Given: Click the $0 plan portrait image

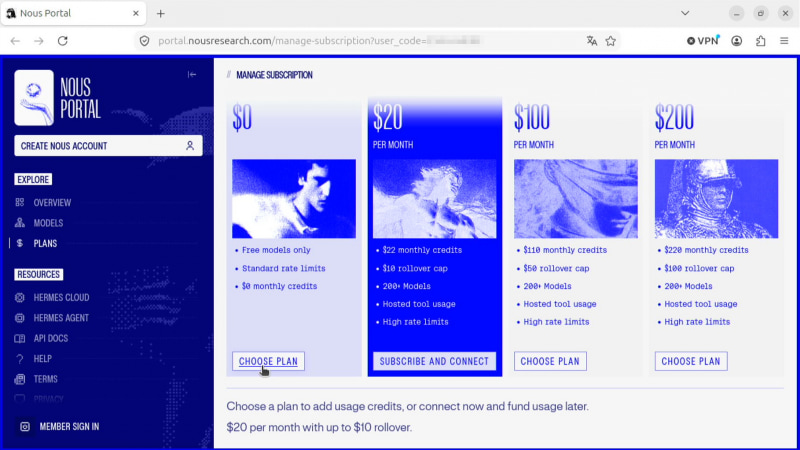Looking at the screenshot, I should (x=294, y=198).
